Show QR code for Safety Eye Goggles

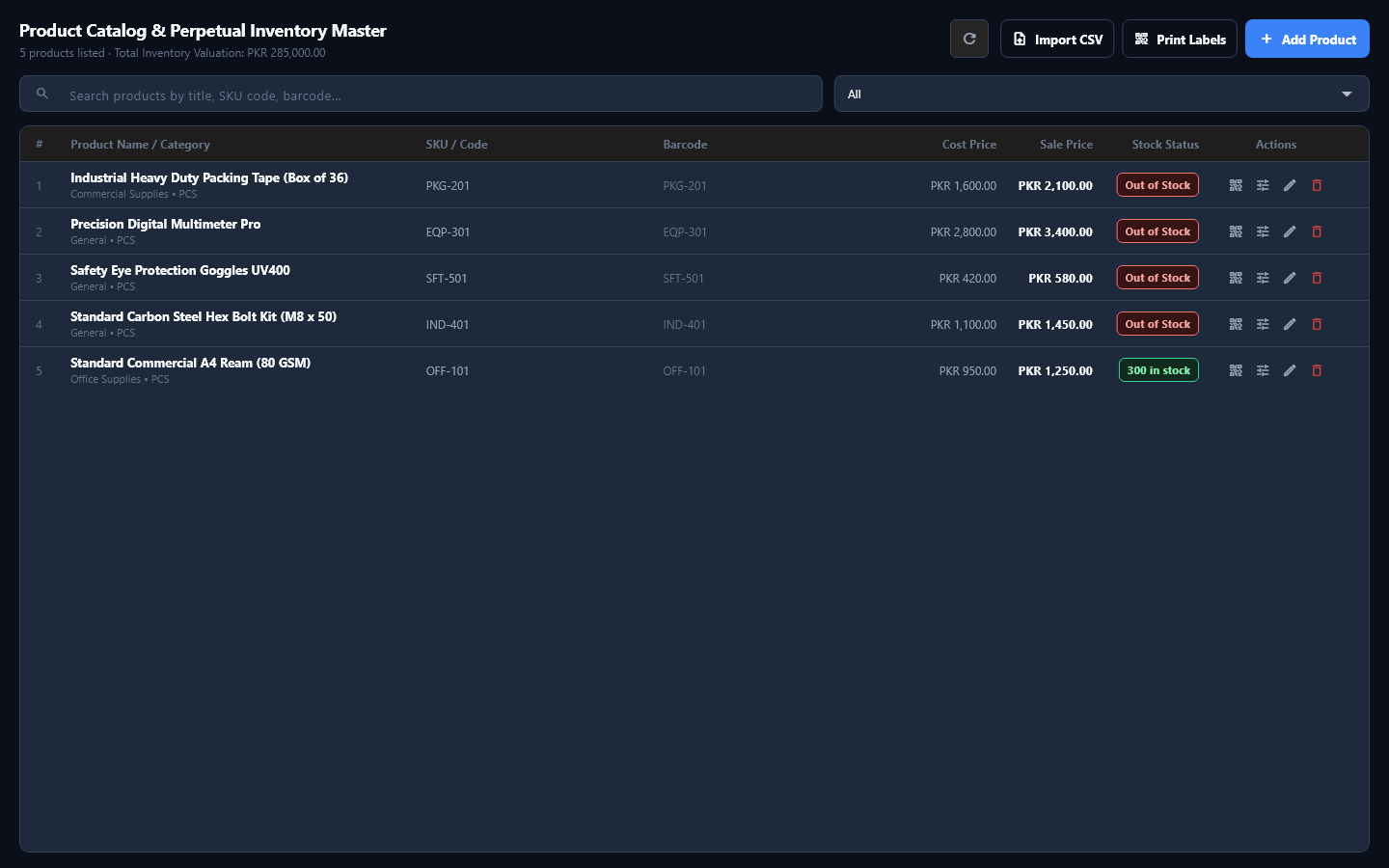[1236, 278]
